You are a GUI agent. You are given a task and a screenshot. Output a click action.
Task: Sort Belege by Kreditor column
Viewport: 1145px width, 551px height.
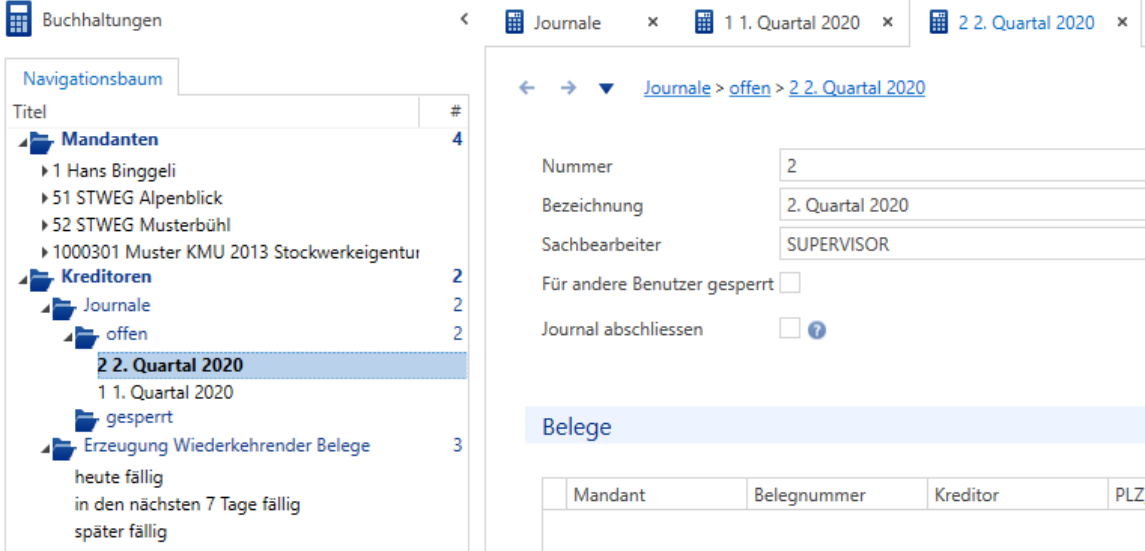point(1016,495)
